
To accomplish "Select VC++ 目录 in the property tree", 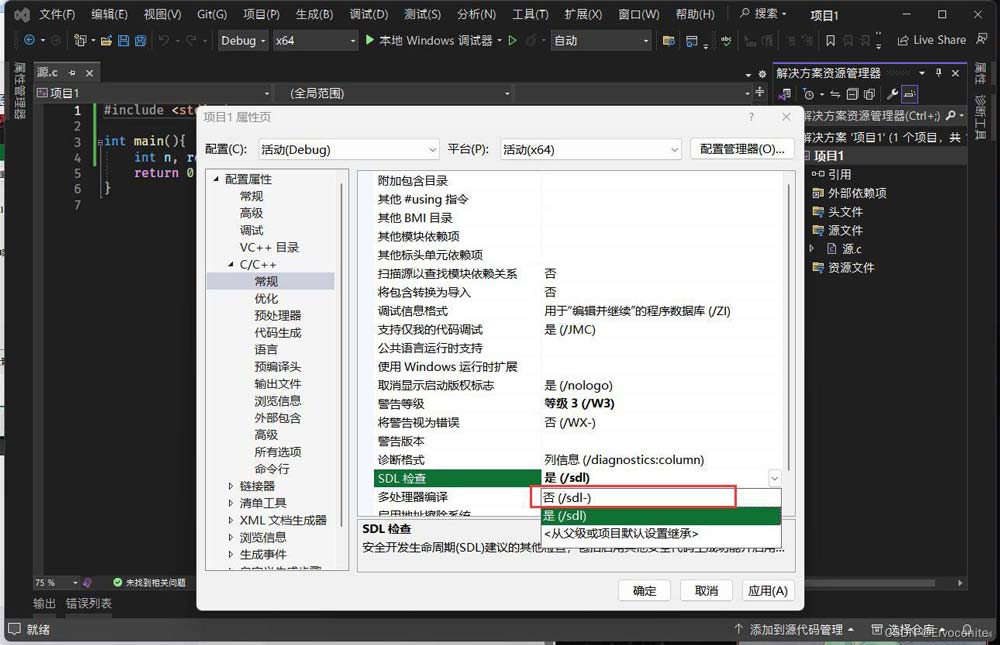I will point(269,248).
